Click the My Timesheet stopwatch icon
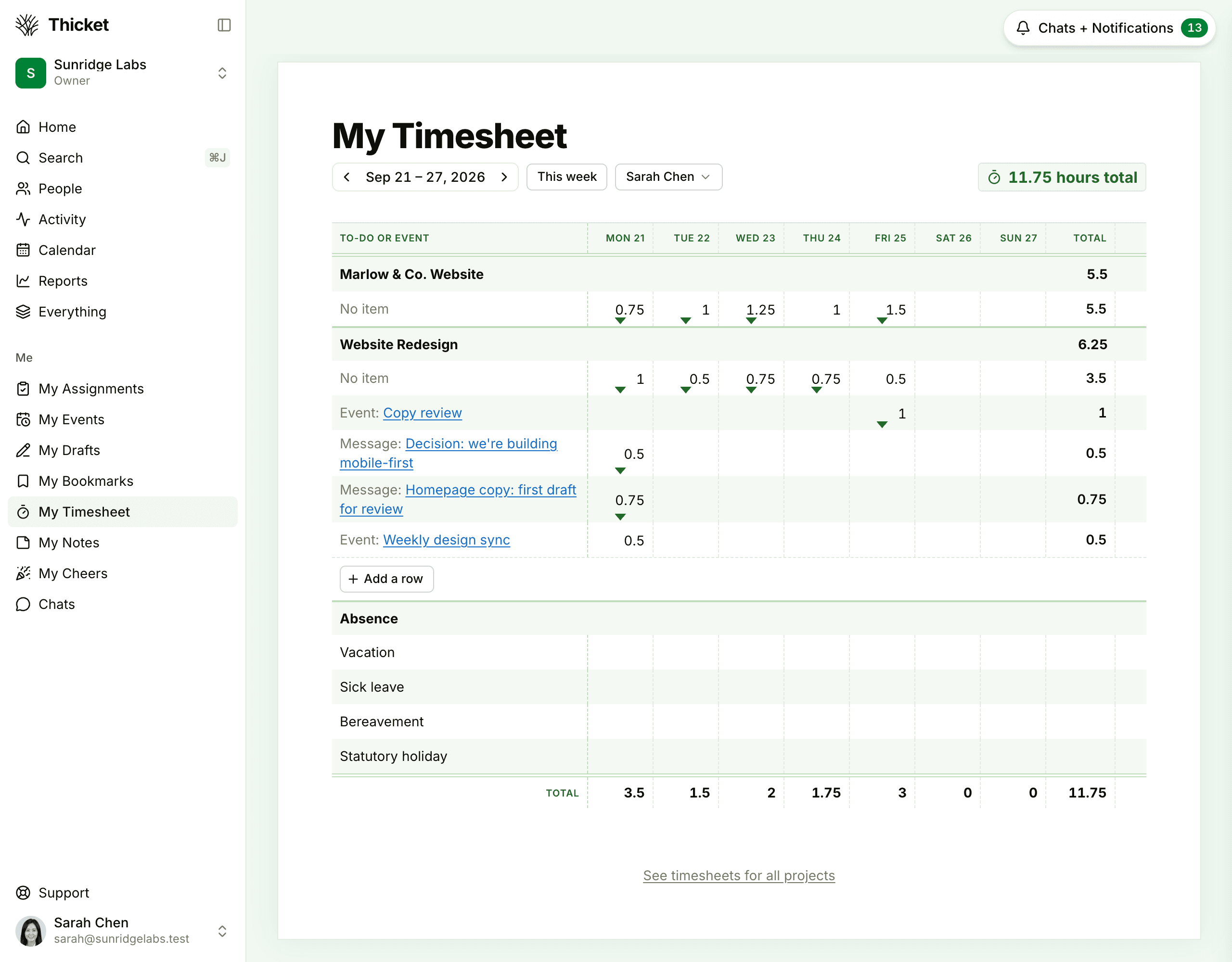The height and width of the screenshot is (962, 1232). [x=23, y=512]
